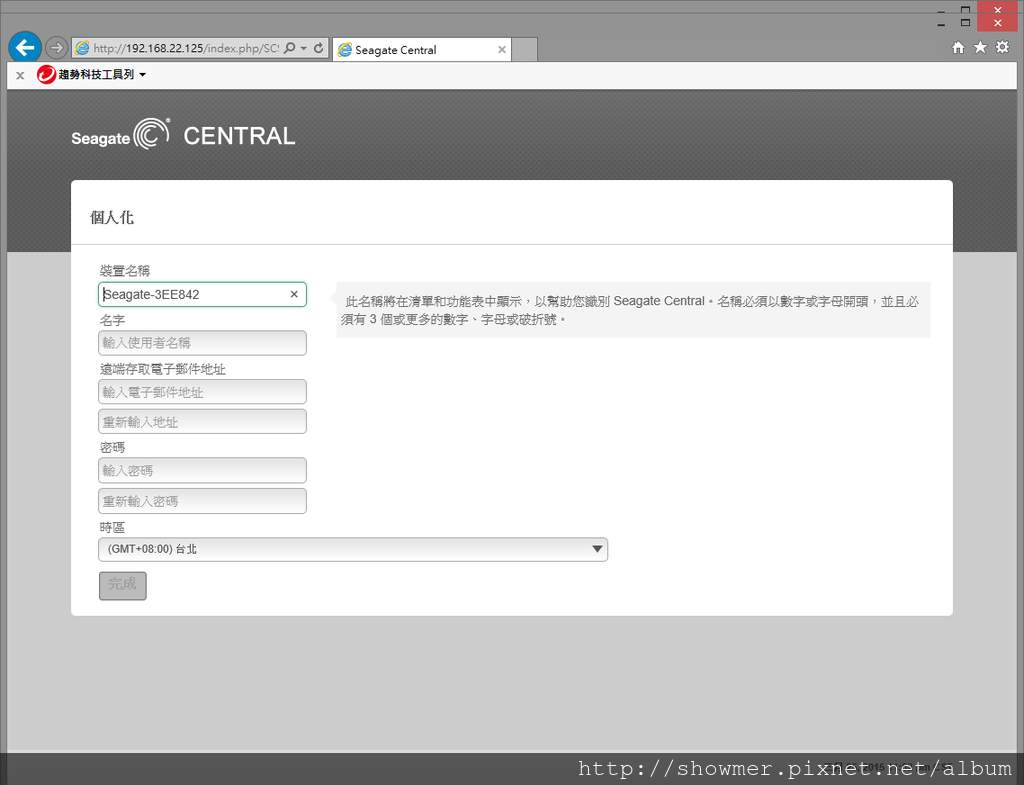Click the 個人化 heading text
This screenshot has width=1024, height=785.
112,217
